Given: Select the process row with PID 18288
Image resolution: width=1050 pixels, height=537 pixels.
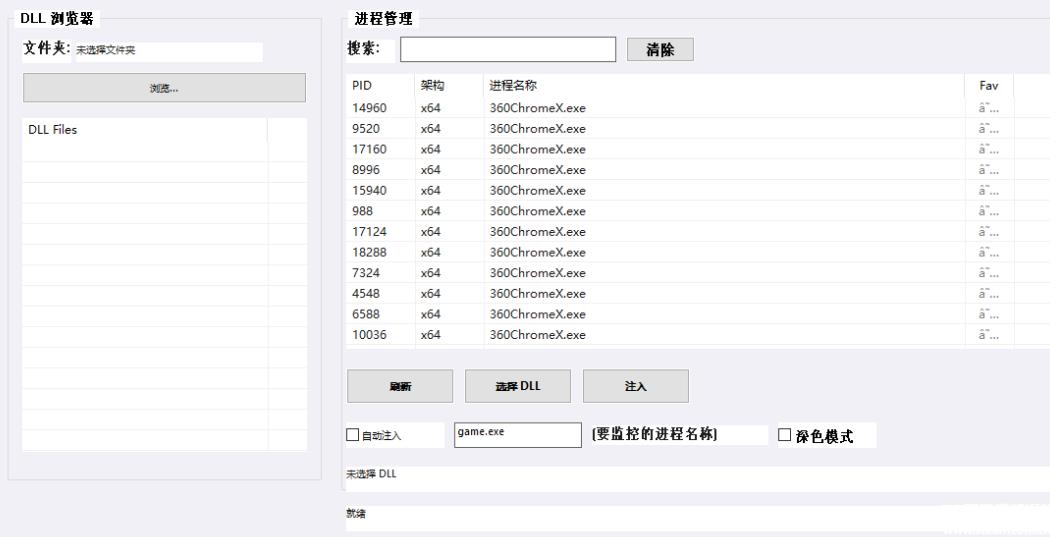Looking at the screenshot, I should click(x=698, y=252).
